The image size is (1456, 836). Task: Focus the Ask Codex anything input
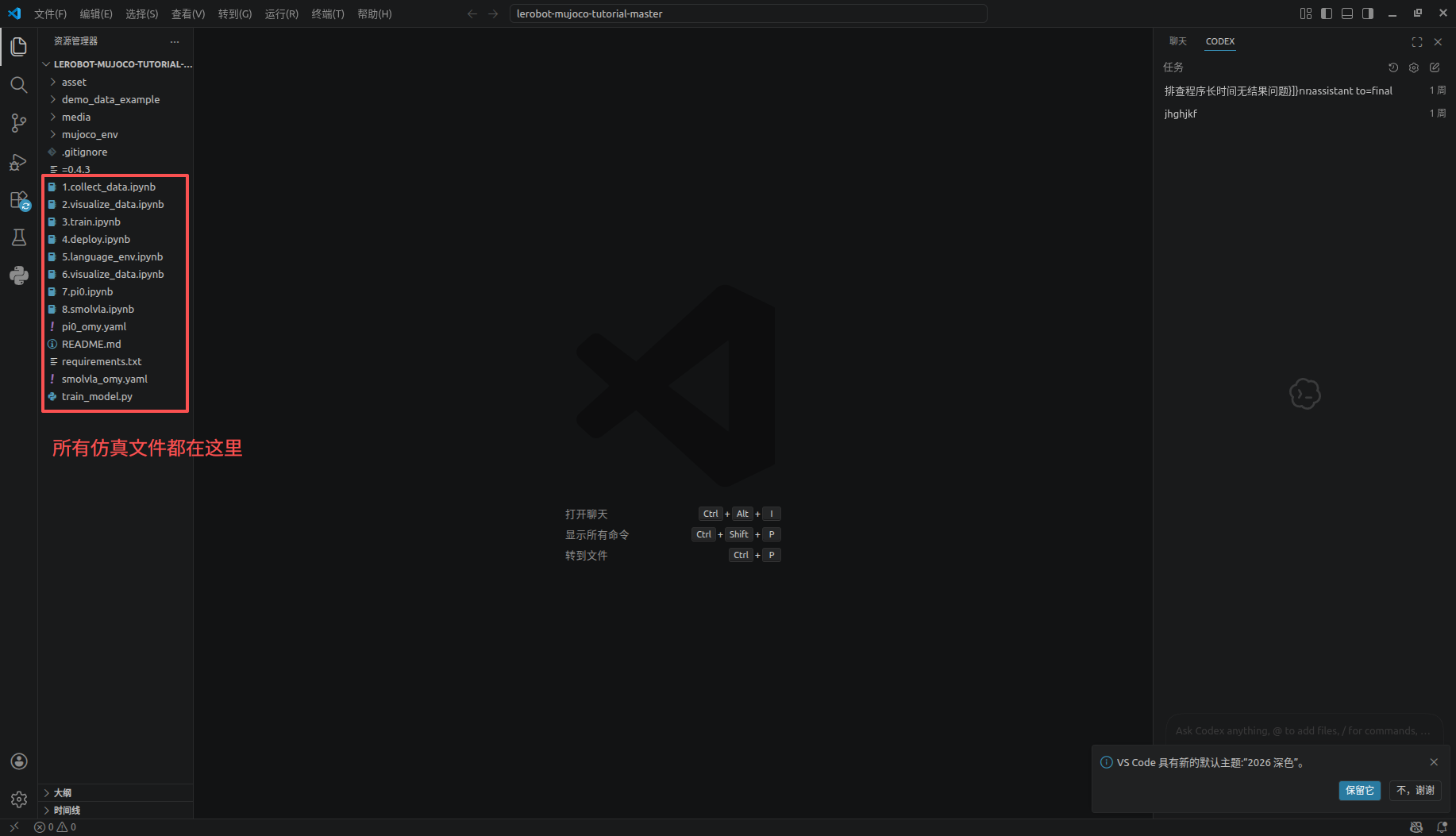pos(1304,730)
